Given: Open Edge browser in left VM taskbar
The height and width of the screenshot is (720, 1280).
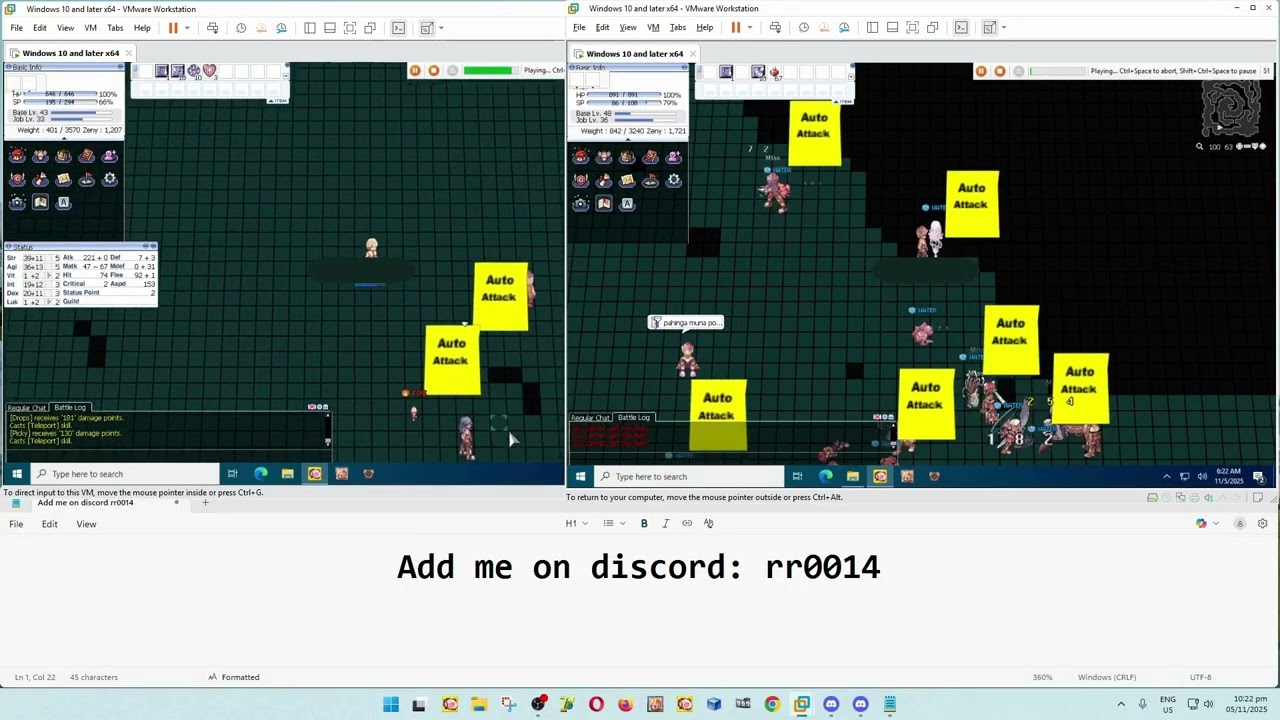Looking at the screenshot, I should [x=260, y=474].
